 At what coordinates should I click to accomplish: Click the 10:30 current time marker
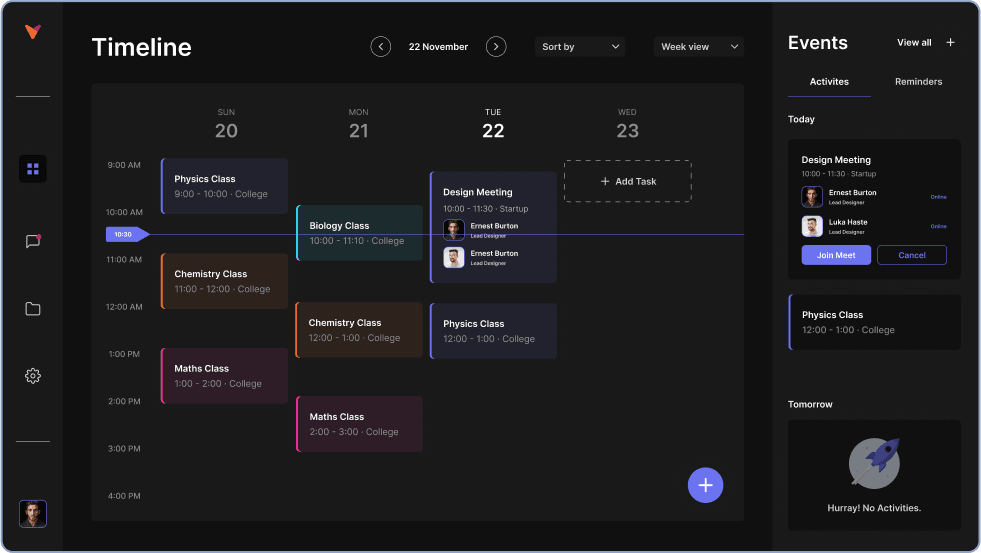(127, 235)
